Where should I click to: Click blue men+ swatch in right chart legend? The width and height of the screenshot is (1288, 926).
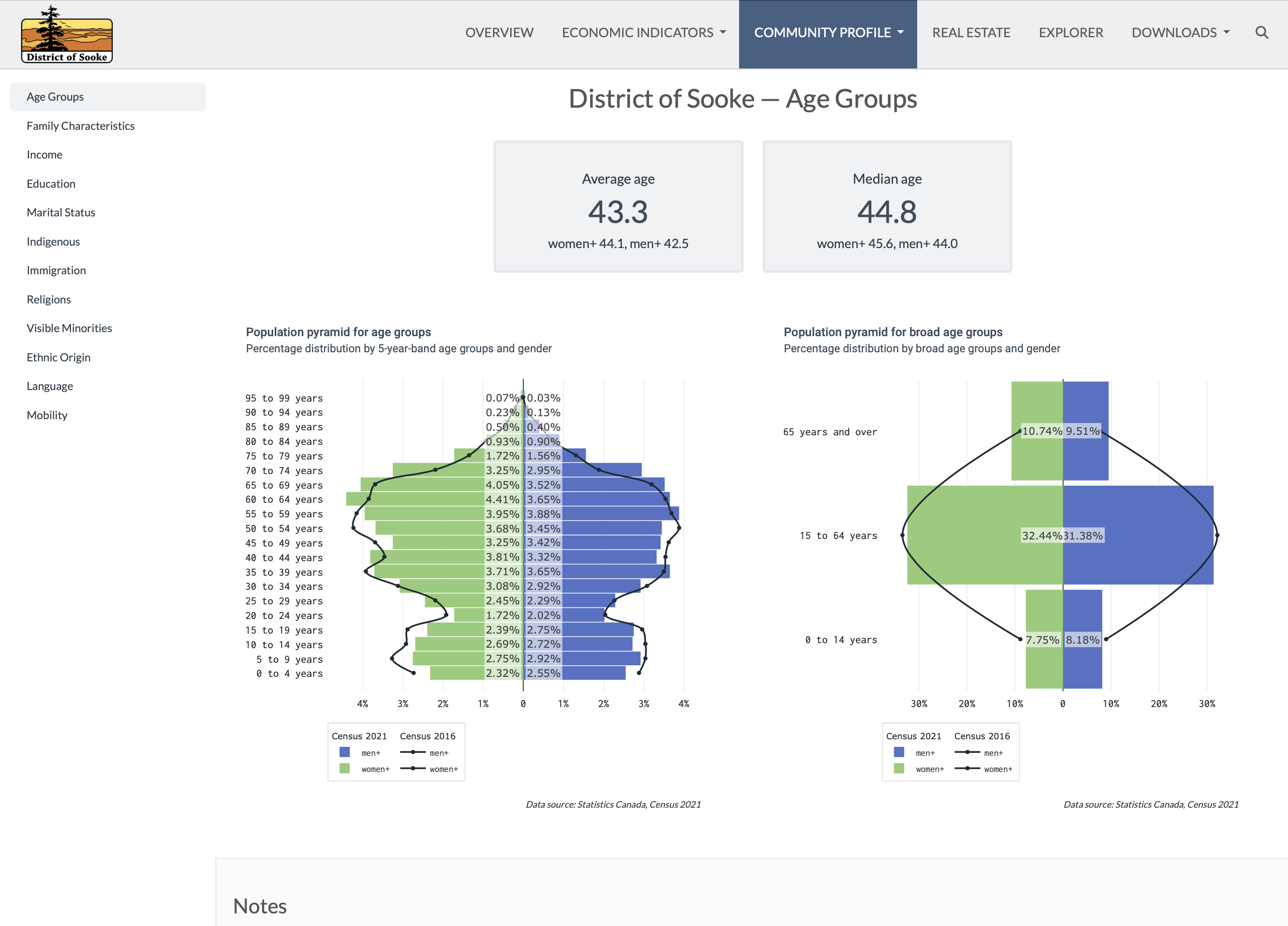[x=899, y=753]
